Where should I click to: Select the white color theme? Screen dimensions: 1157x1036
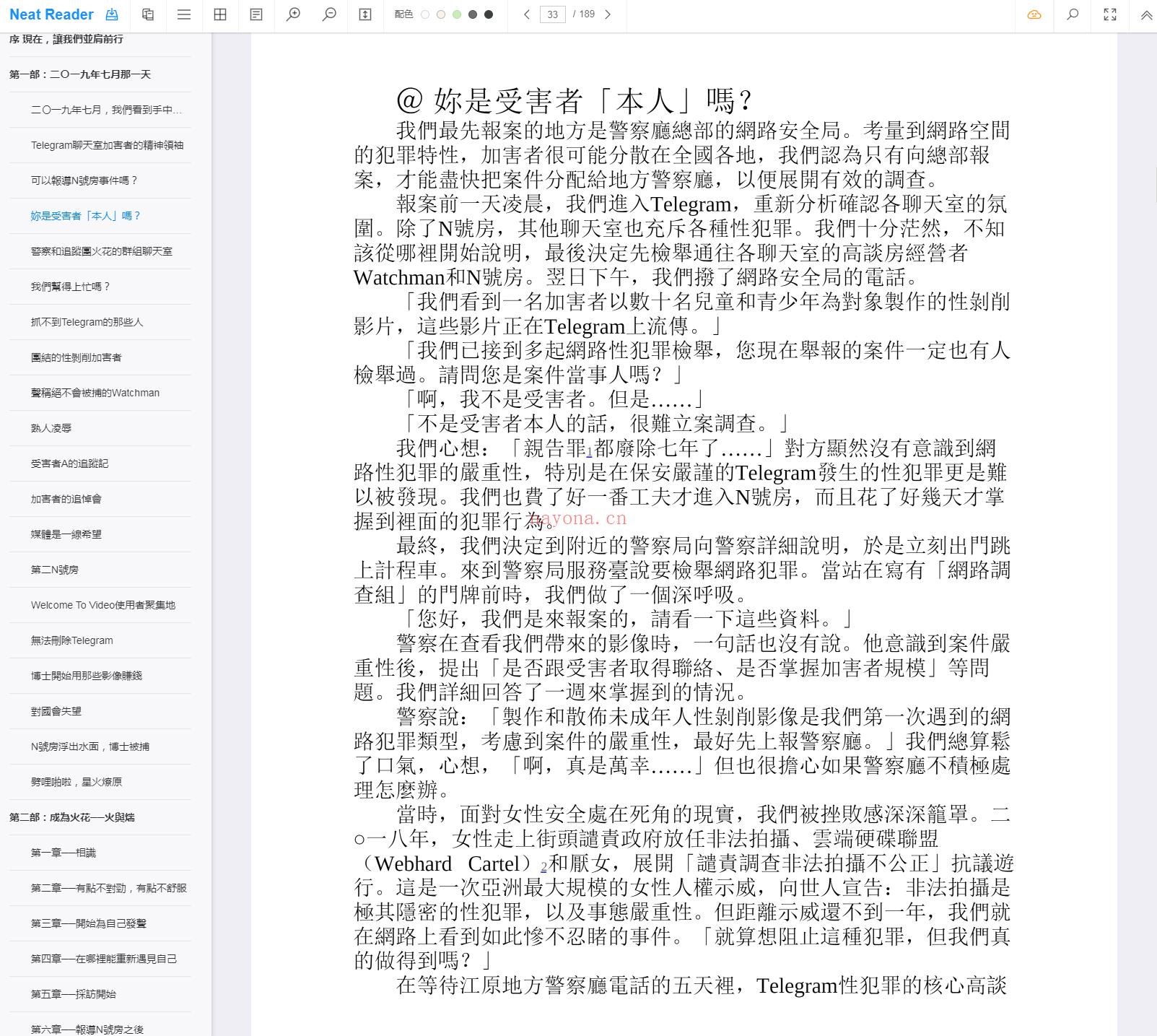pos(425,14)
